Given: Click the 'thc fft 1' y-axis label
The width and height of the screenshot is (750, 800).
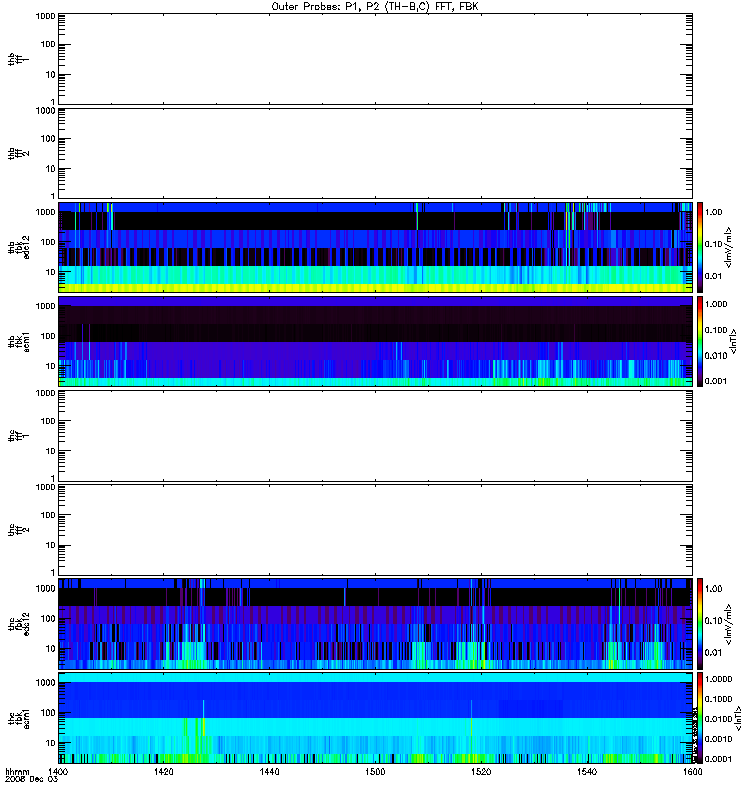Looking at the screenshot, I should pyautogui.click(x=18, y=436).
